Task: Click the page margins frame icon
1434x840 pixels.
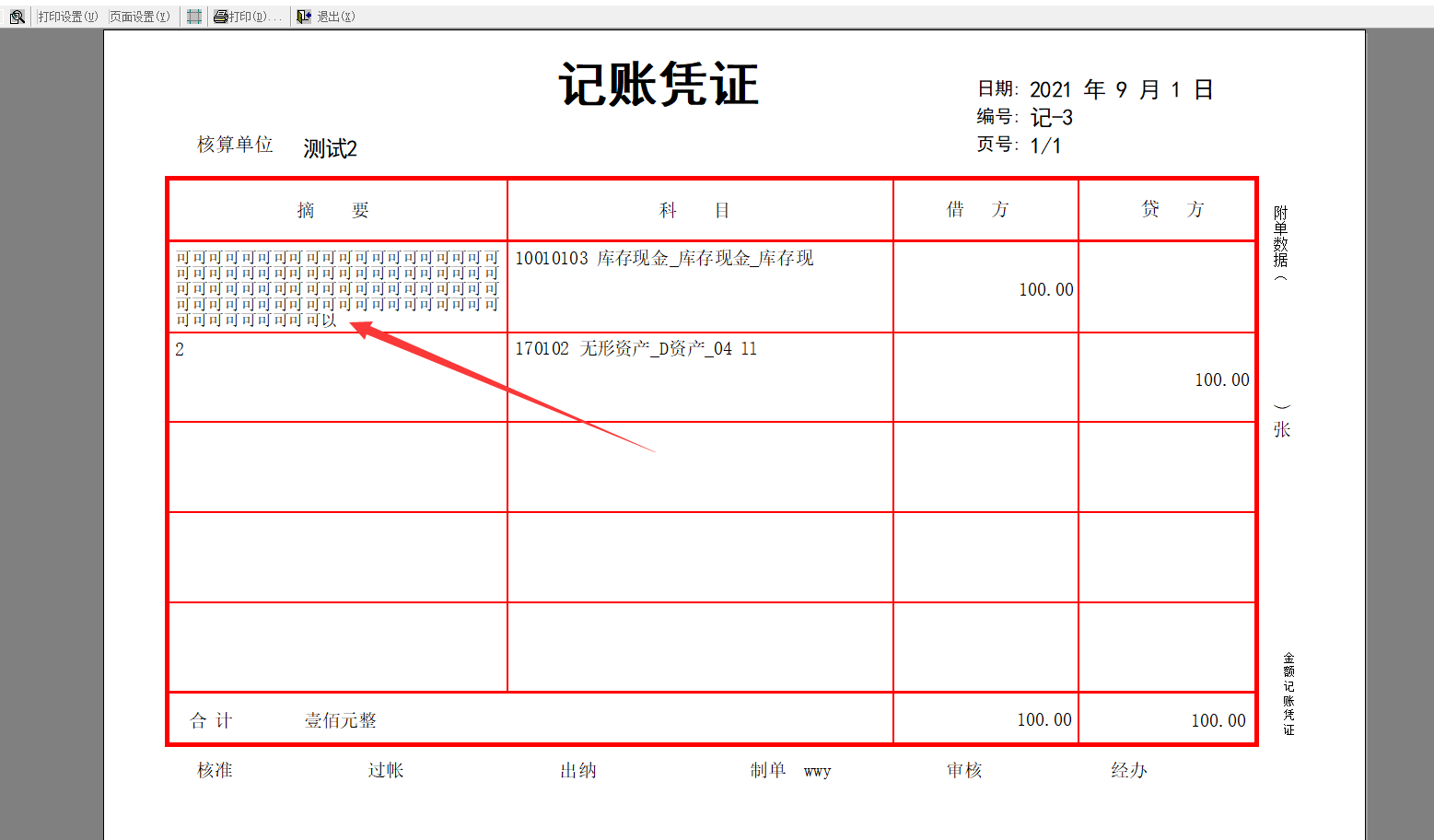Action: (x=193, y=17)
